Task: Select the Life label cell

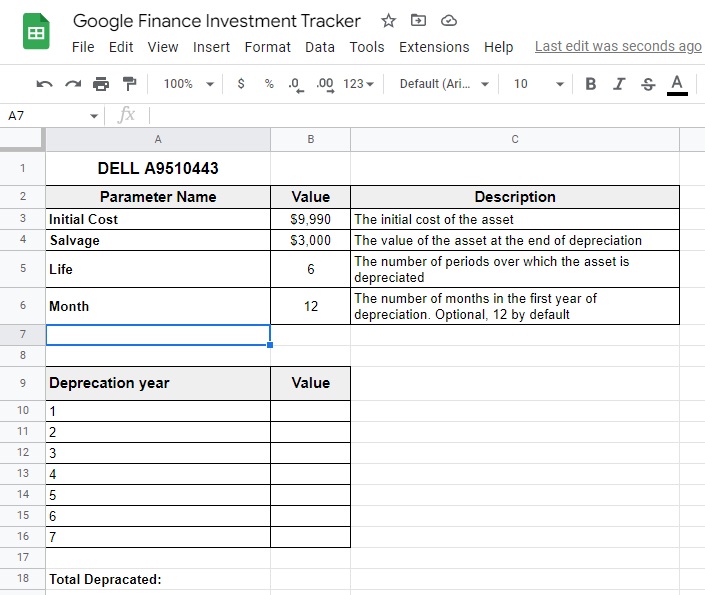Action: (158, 269)
